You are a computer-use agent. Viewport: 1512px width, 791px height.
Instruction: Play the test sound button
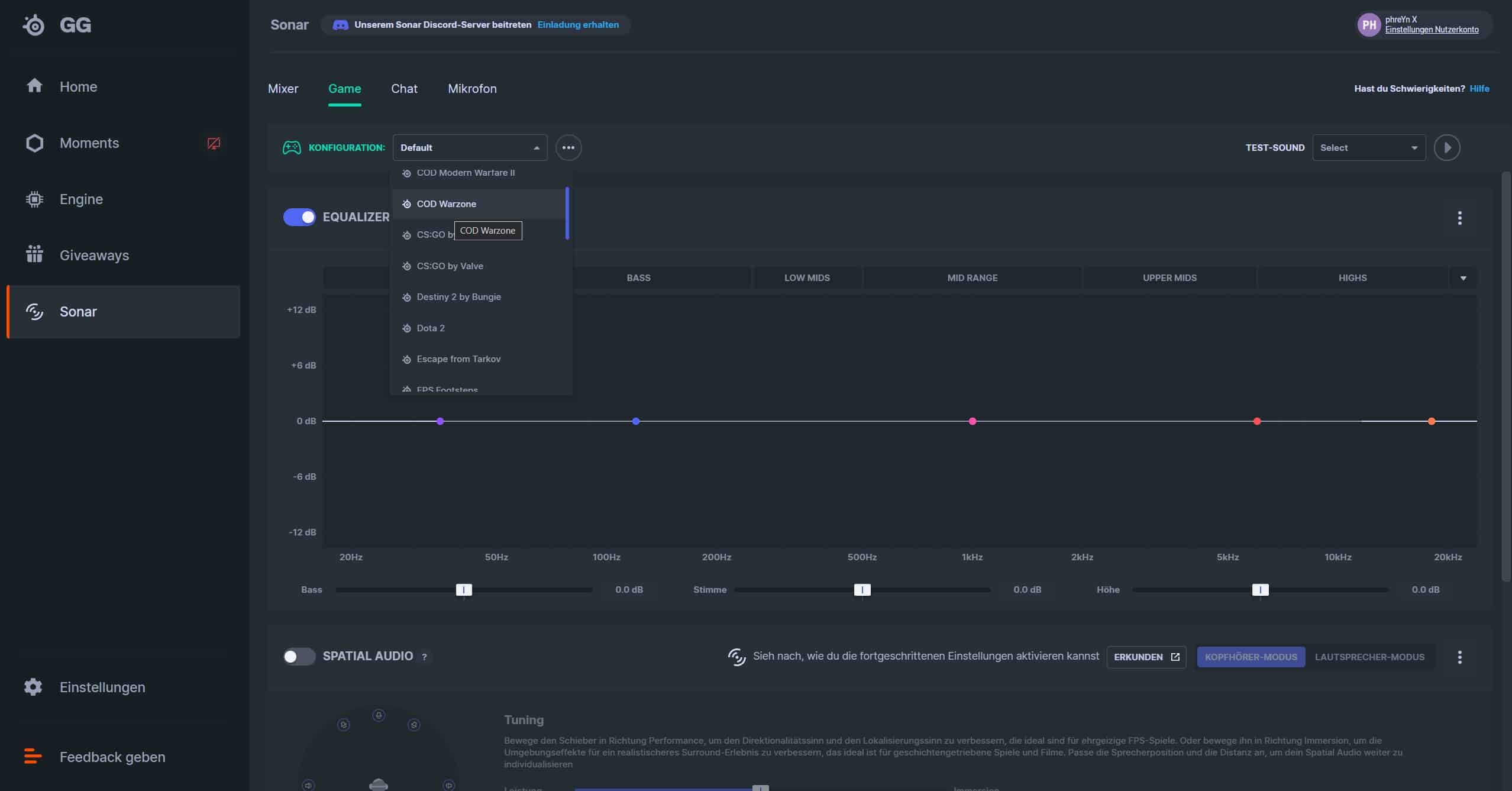pos(1446,148)
